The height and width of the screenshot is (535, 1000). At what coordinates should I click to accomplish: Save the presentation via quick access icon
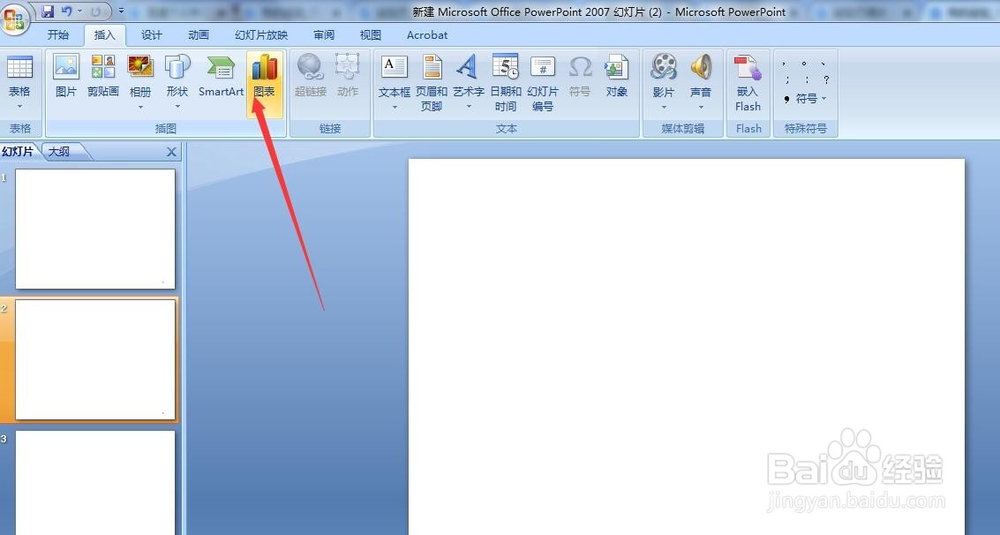(x=48, y=11)
